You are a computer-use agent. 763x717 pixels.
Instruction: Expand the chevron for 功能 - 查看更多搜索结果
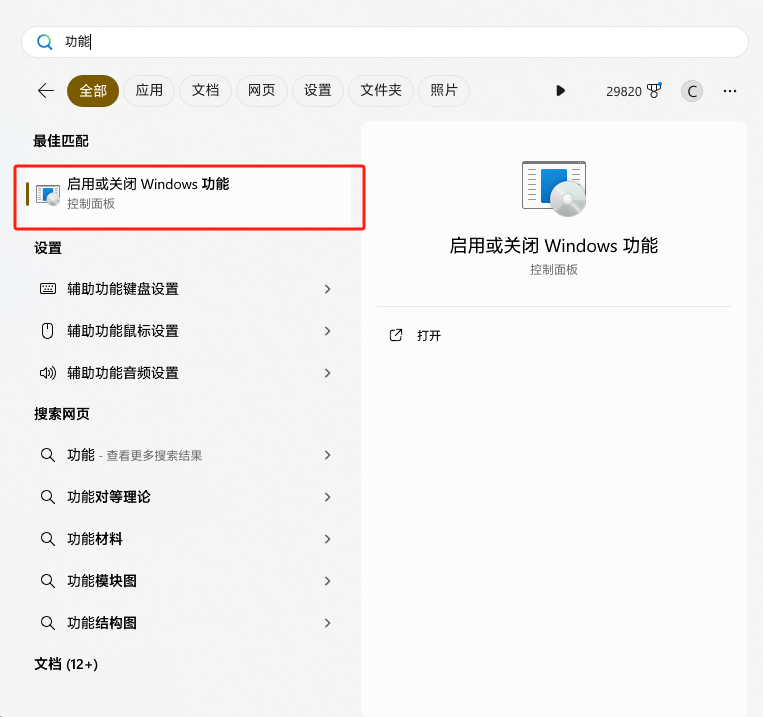click(x=327, y=455)
